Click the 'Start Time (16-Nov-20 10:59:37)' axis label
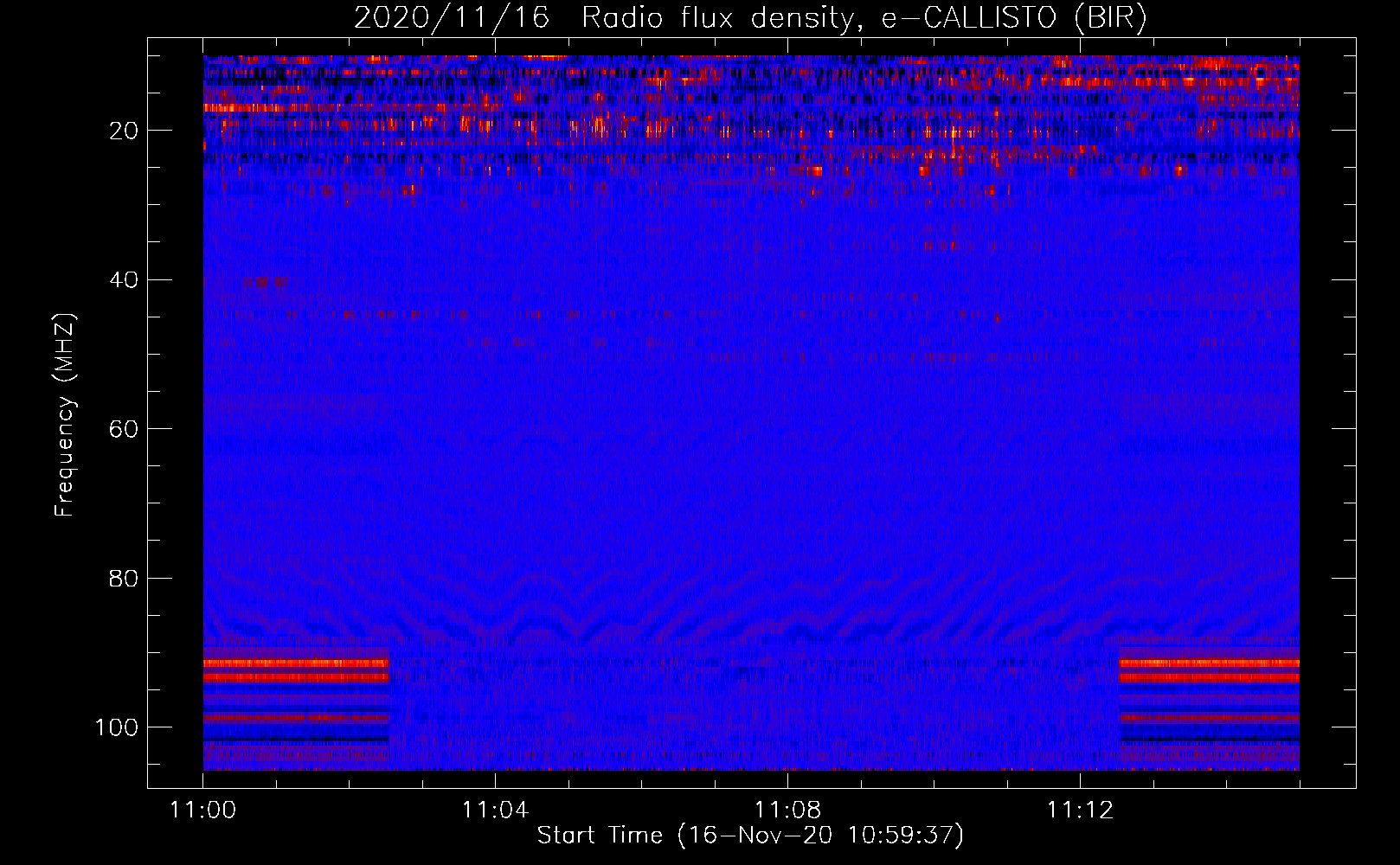 point(750,836)
